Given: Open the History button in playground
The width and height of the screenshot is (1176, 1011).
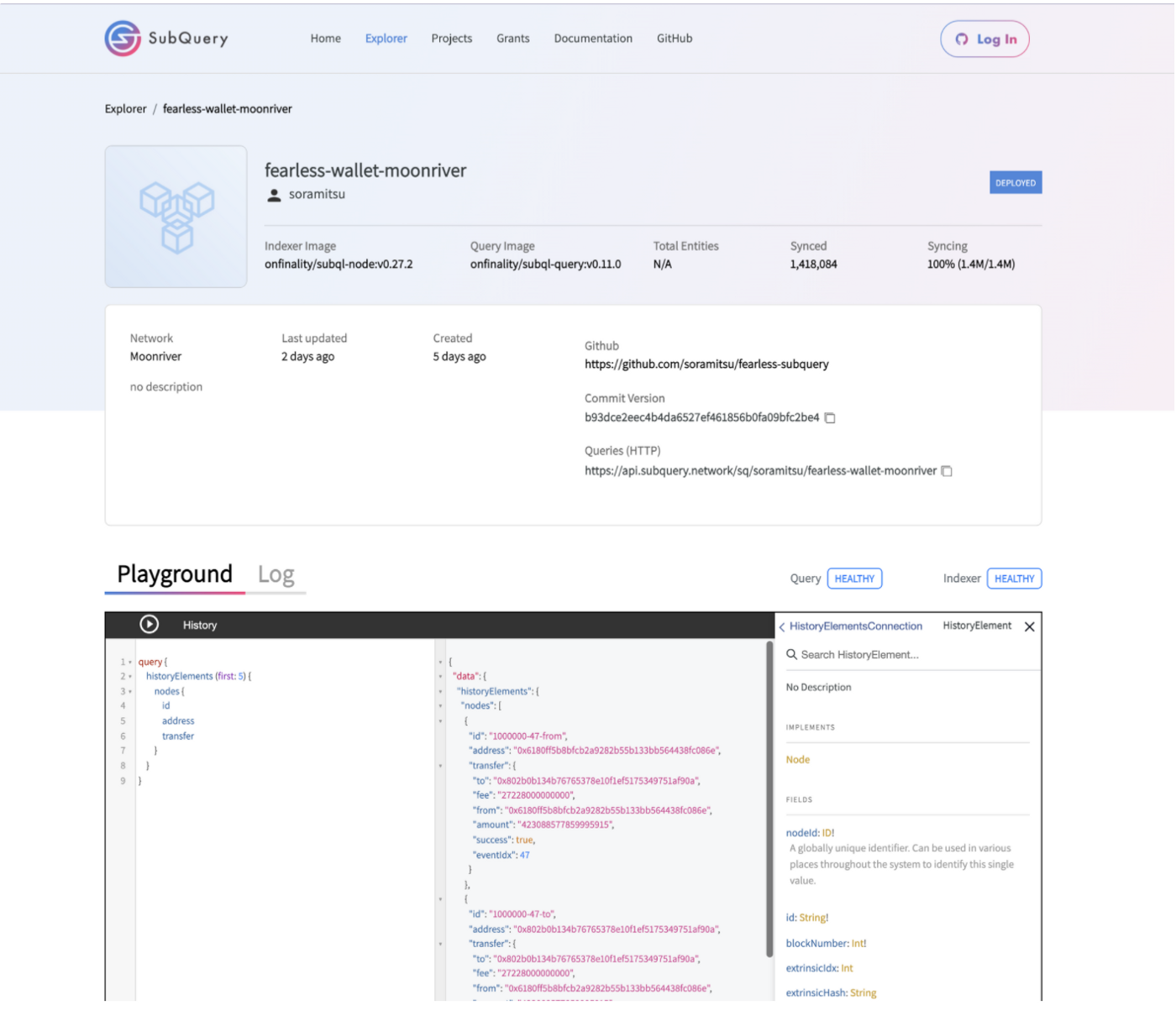Looking at the screenshot, I should click(x=200, y=625).
